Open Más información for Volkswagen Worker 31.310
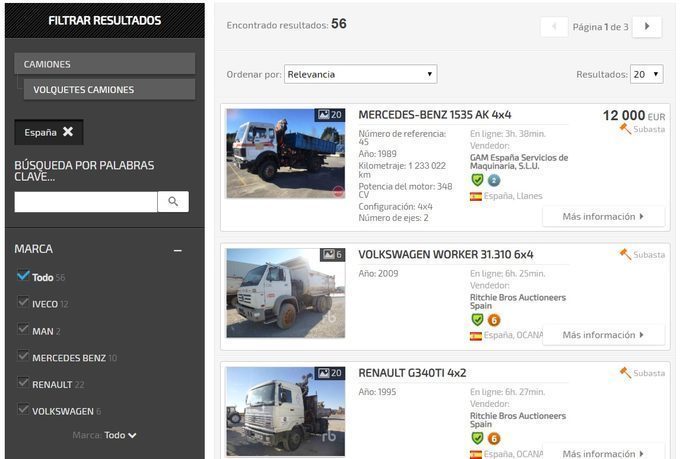The image size is (680, 459). [603, 335]
